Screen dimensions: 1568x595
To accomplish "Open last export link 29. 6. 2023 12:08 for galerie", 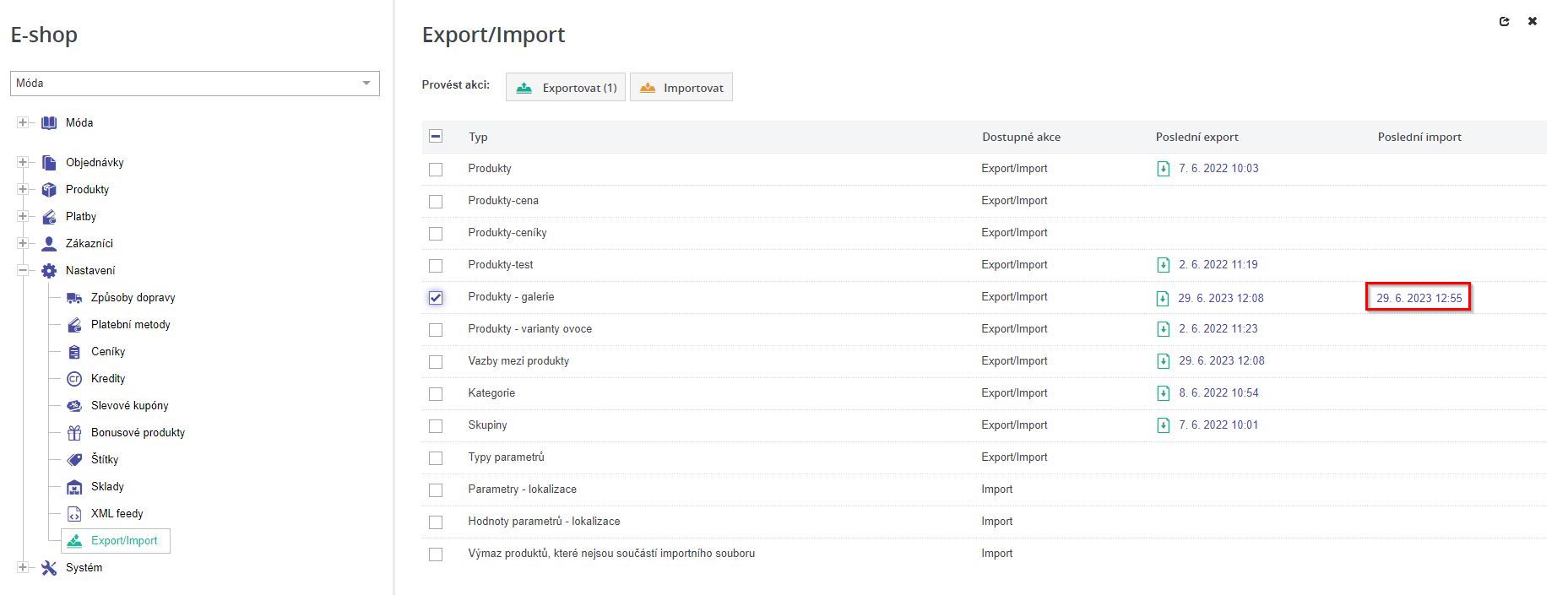I will tap(1221, 298).
